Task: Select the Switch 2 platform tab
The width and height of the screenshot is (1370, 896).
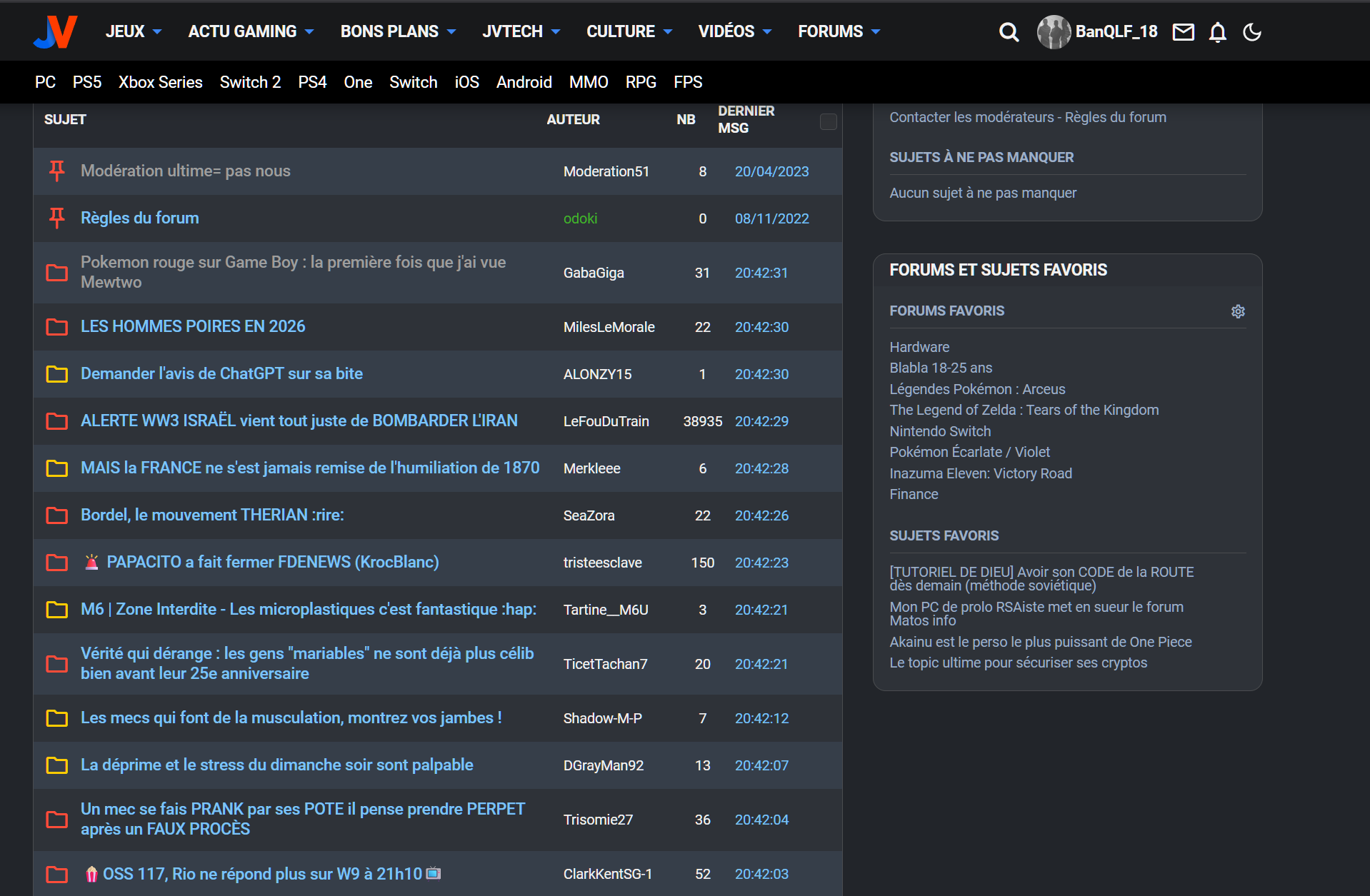Action: coord(250,82)
